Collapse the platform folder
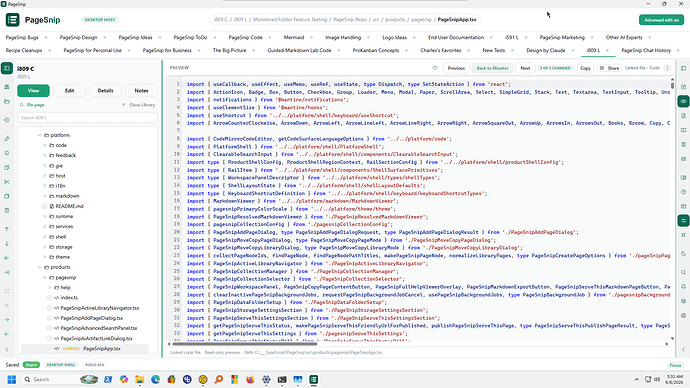 point(40,135)
